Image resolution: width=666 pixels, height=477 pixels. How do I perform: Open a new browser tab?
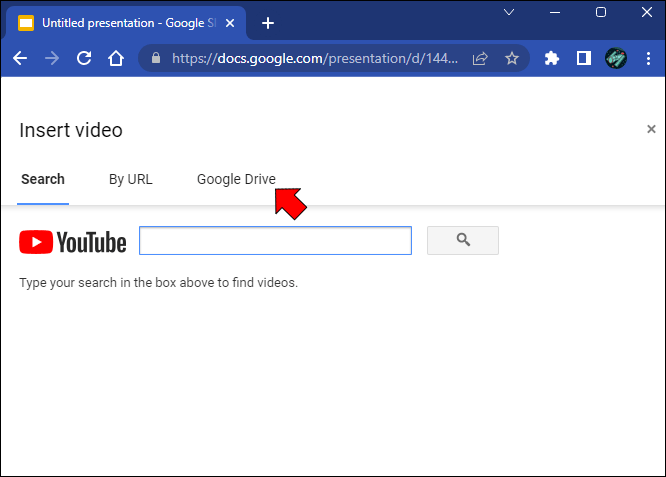click(268, 23)
